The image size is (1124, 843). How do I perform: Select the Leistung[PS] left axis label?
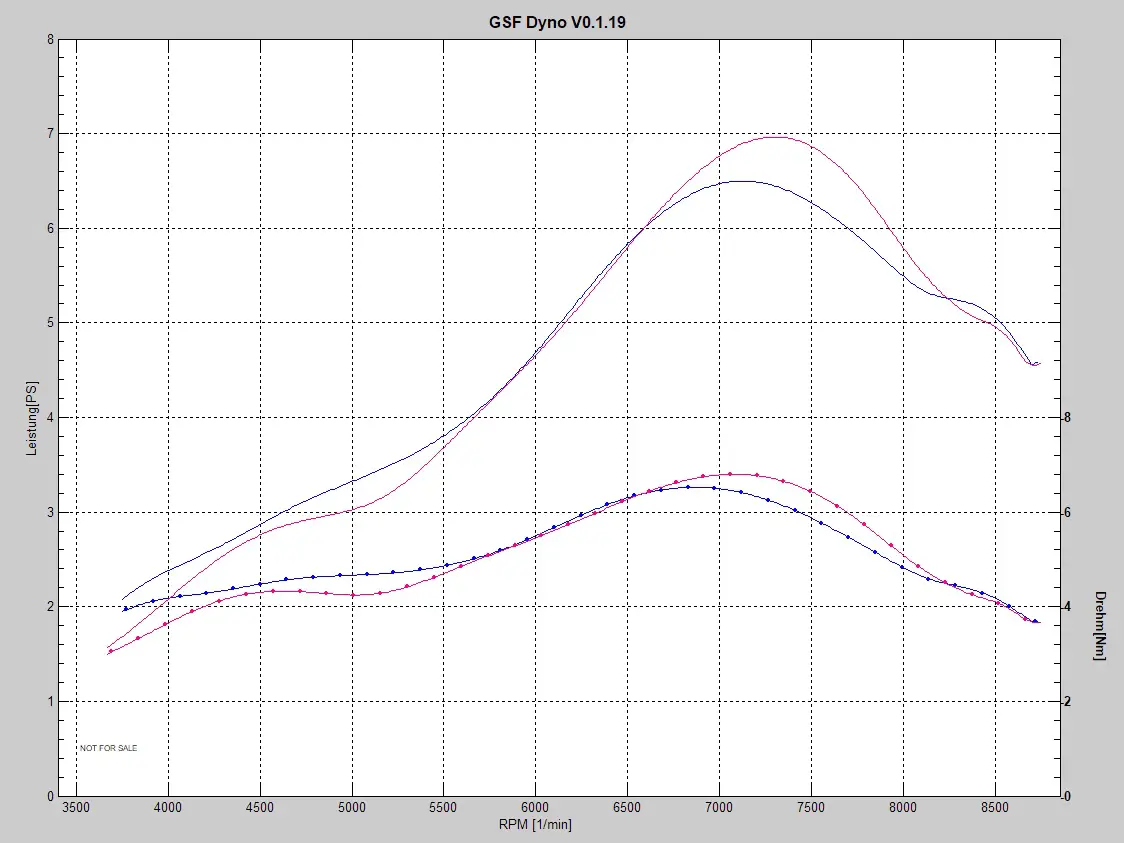point(31,418)
